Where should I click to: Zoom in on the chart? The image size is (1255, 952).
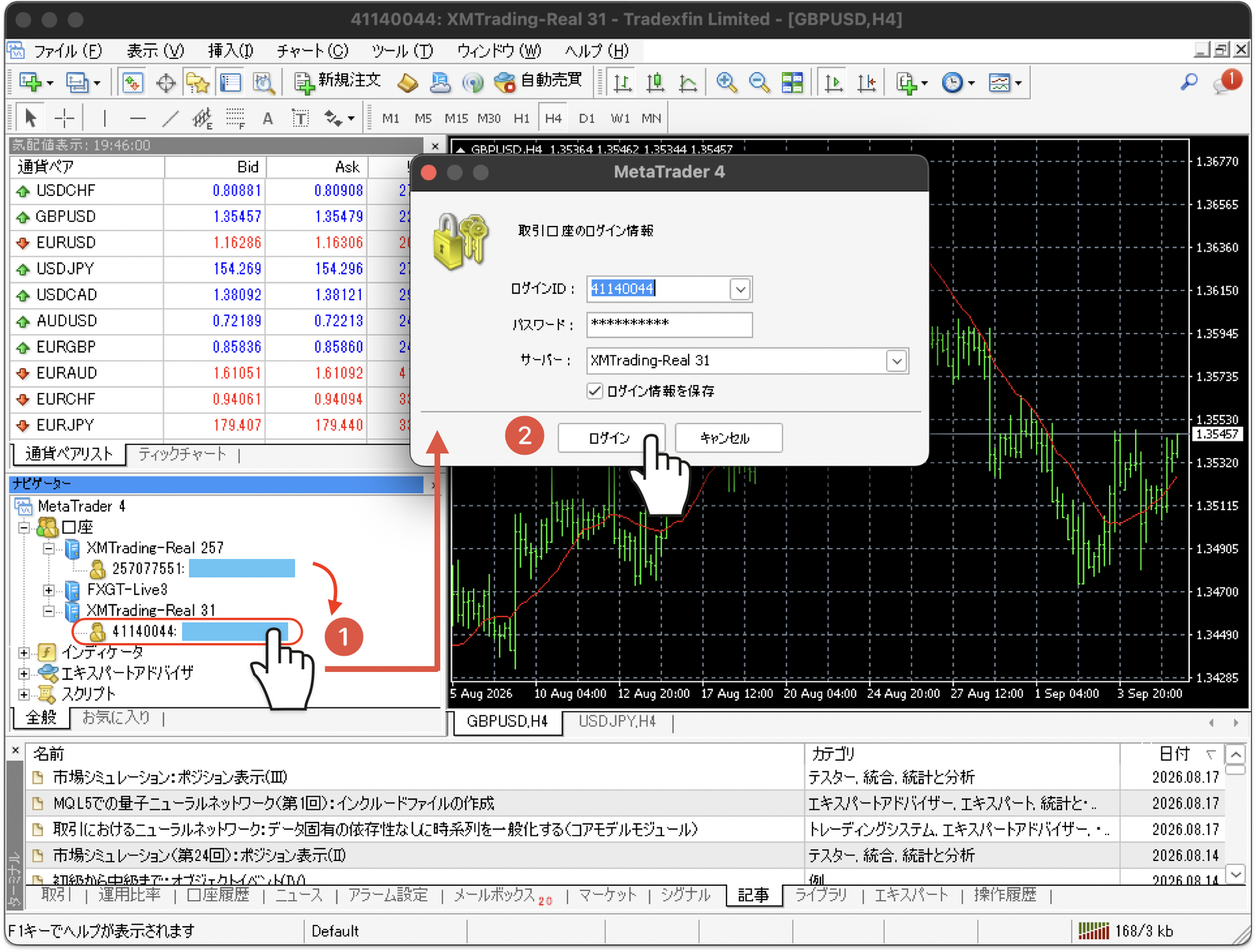726,82
